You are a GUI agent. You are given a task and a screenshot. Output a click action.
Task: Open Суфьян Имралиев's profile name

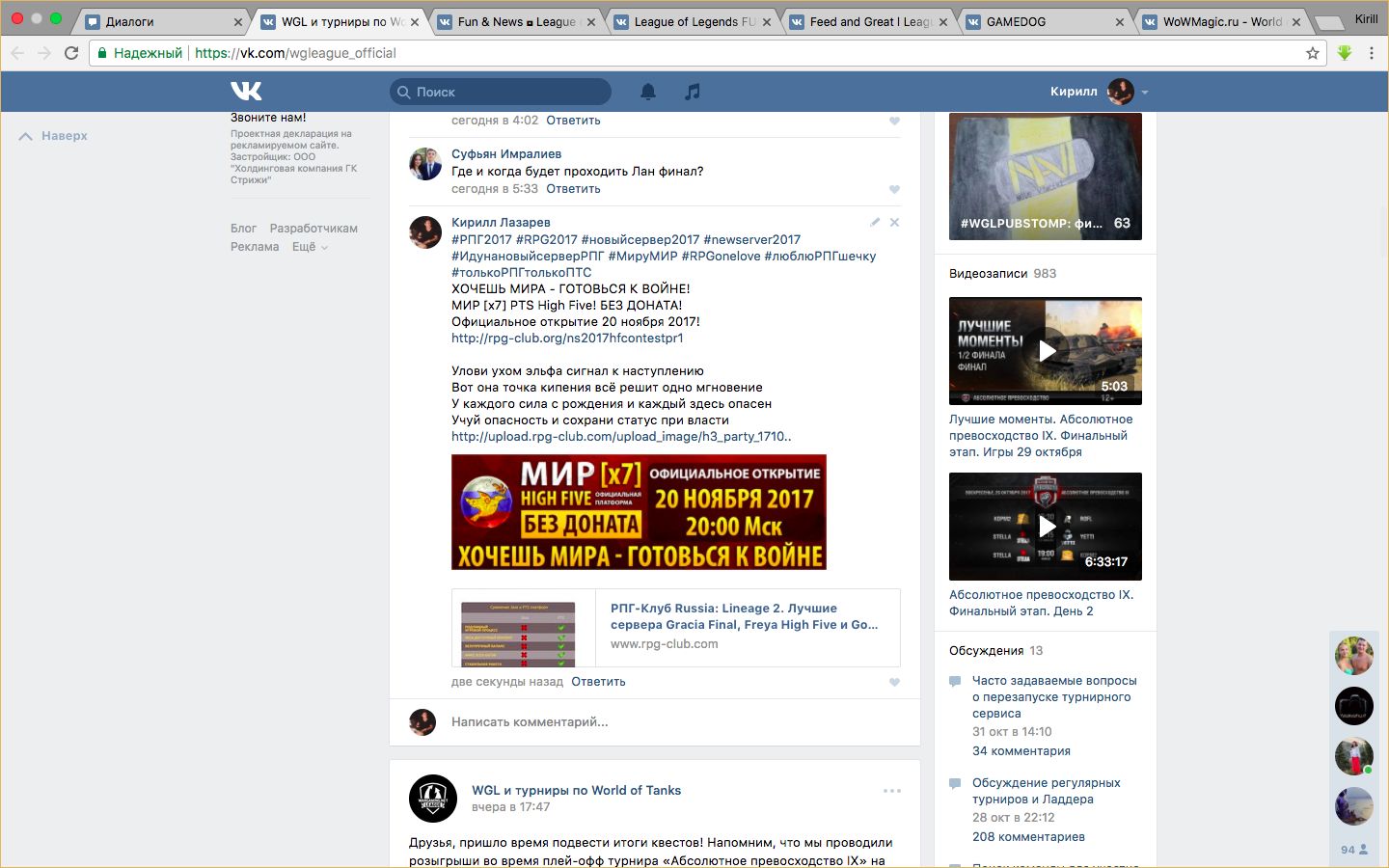[x=506, y=154]
